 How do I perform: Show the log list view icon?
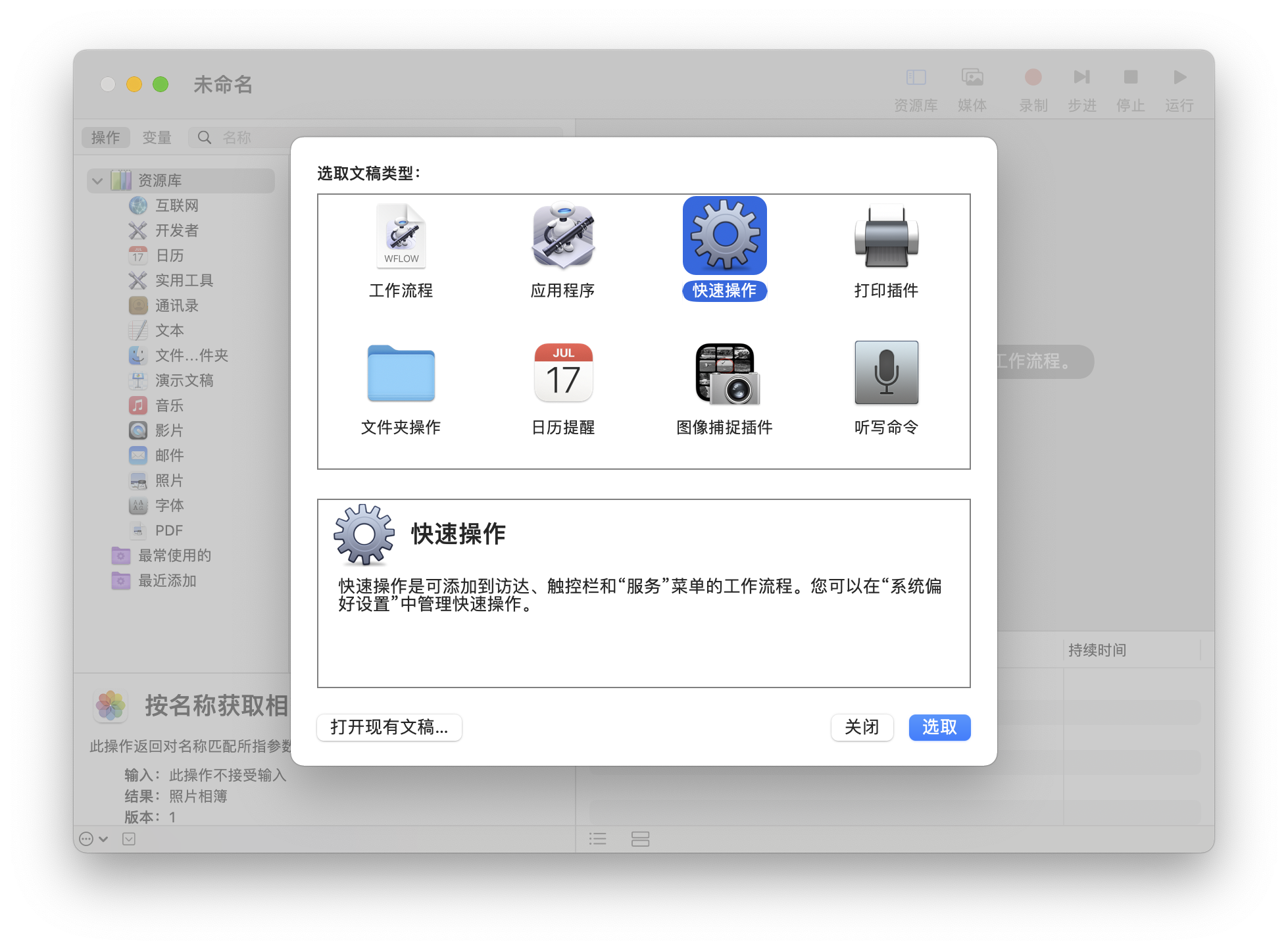click(x=597, y=839)
